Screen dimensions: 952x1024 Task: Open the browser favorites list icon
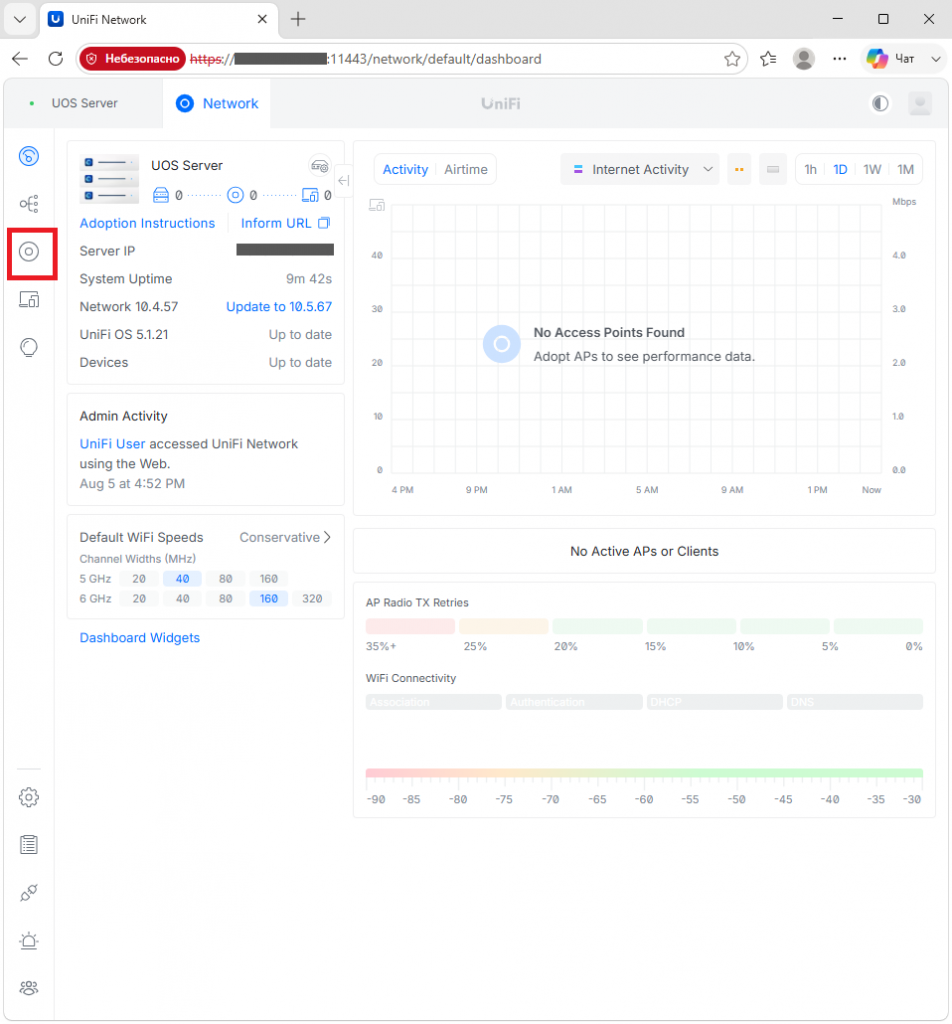click(769, 59)
